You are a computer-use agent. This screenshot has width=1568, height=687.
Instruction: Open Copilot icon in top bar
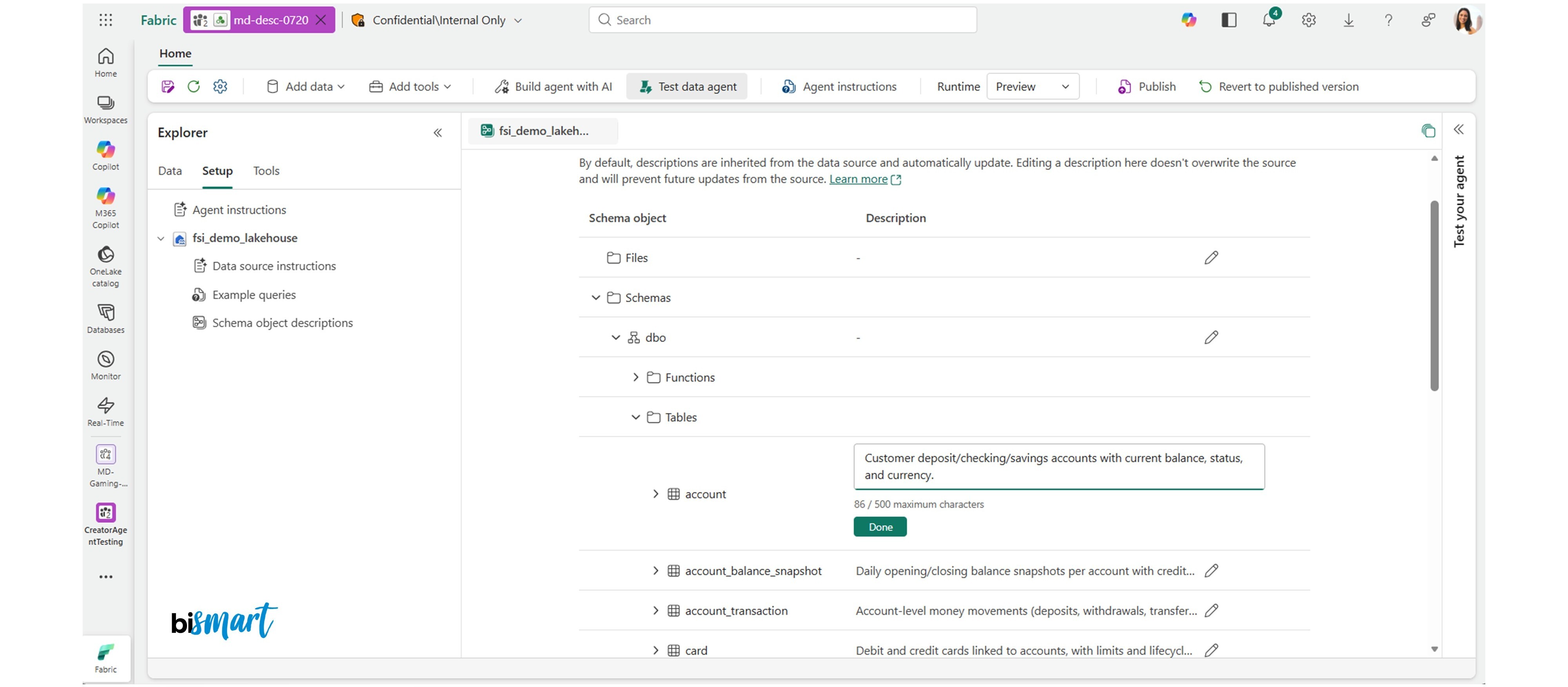point(1189,20)
